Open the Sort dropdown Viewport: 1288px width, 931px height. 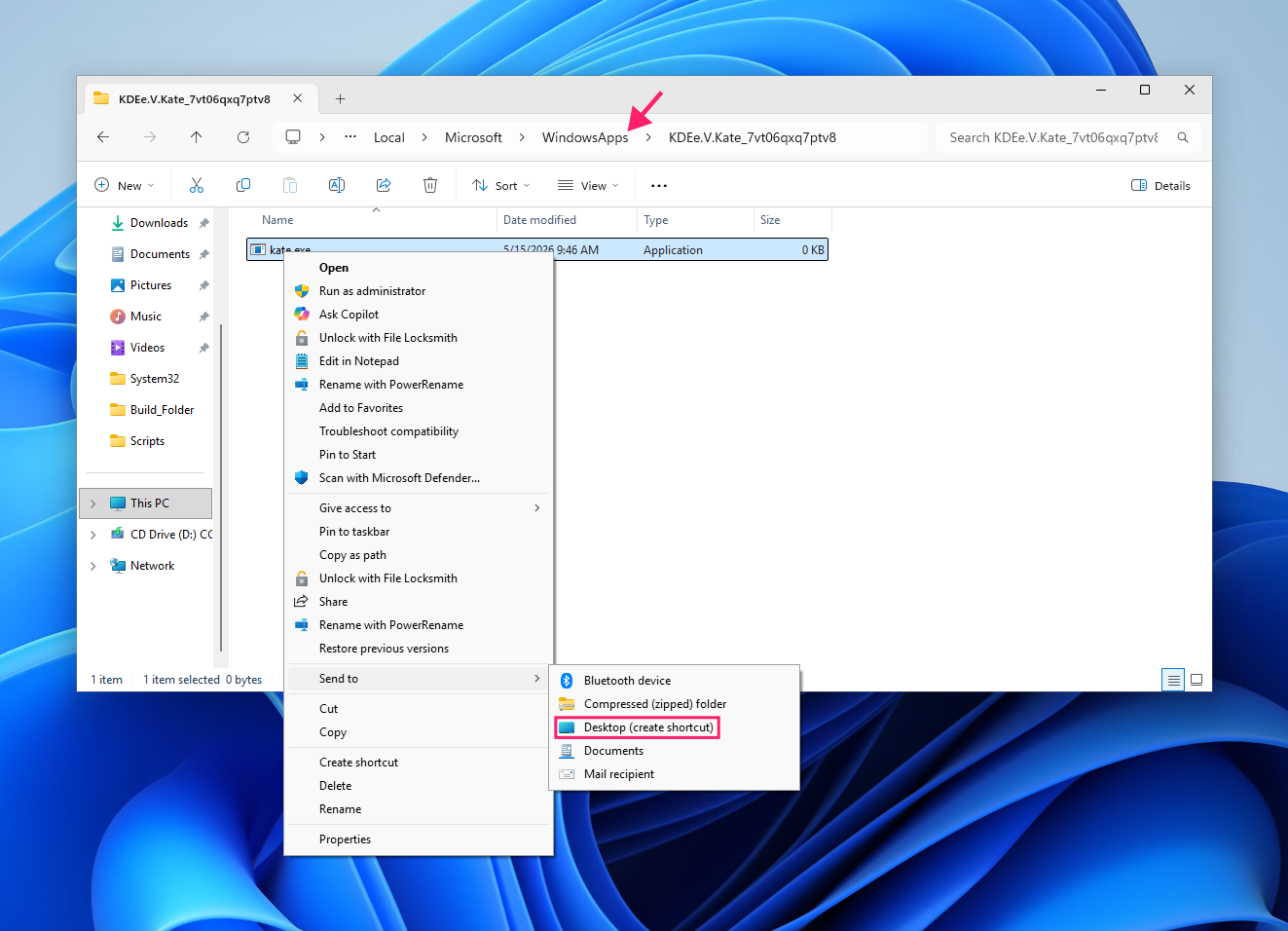501,185
